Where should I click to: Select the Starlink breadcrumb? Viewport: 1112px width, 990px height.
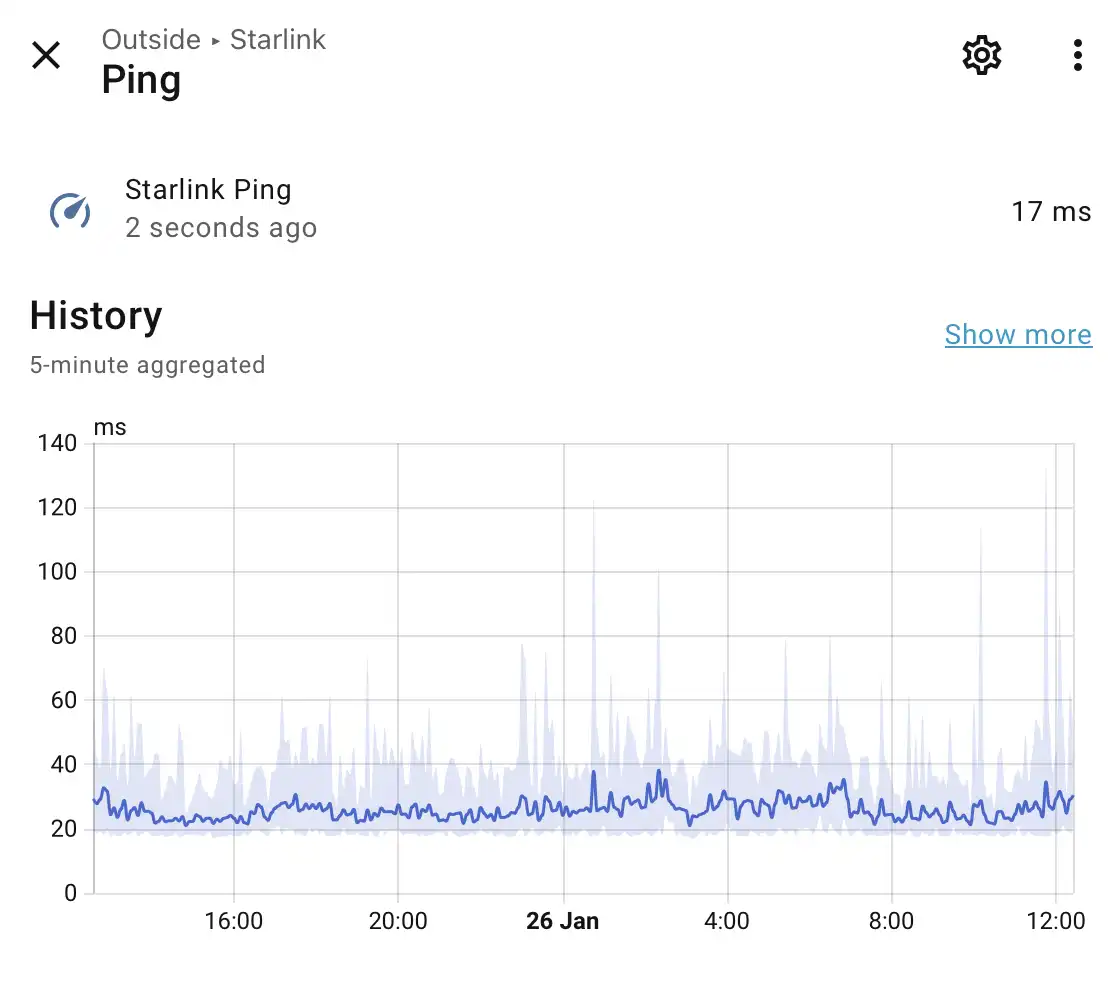(278, 40)
